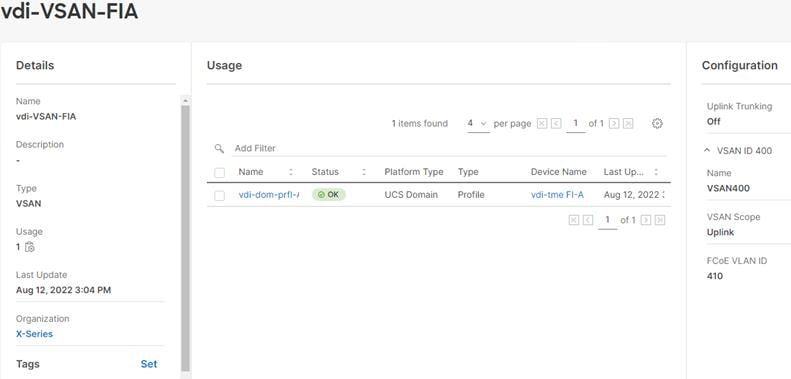Image resolution: width=791 pixels, height=379 pixels.
Task: Go to first page using top pagination icon
Action: coord(542,123)
